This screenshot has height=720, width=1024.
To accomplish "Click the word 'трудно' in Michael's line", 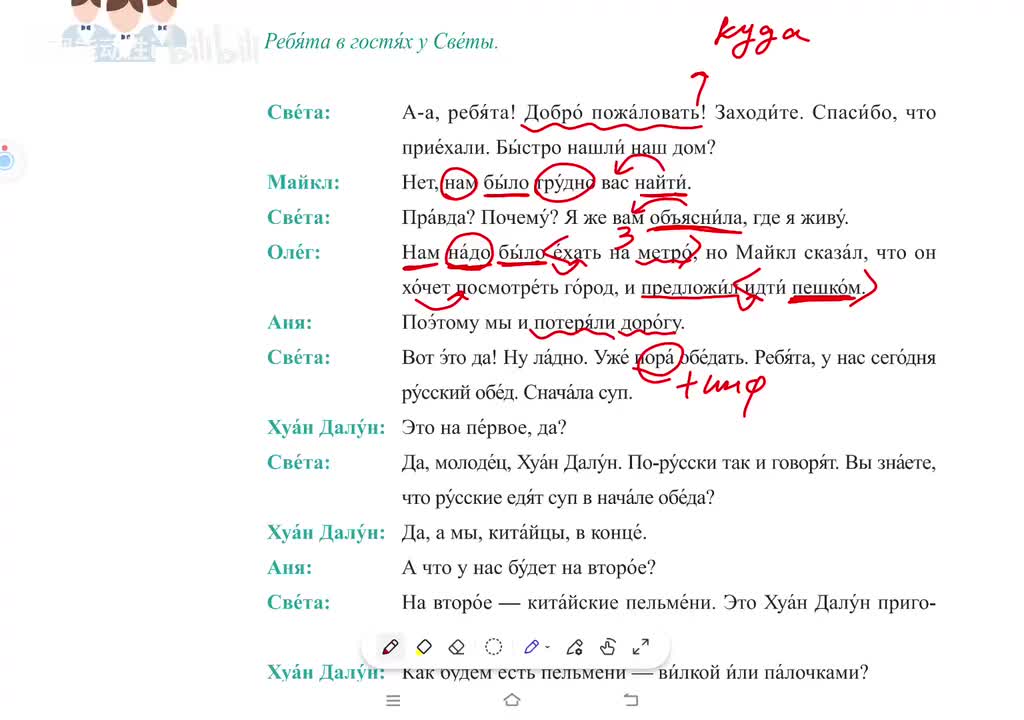I will tap(565, 182).
